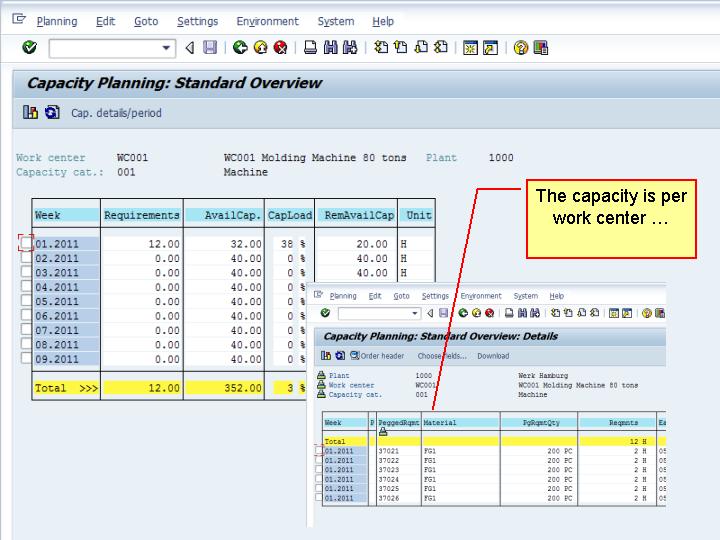This screenshot has height=540, width=720.
Task: Click the WC001 work center value
Action: [x=132, y=158]
